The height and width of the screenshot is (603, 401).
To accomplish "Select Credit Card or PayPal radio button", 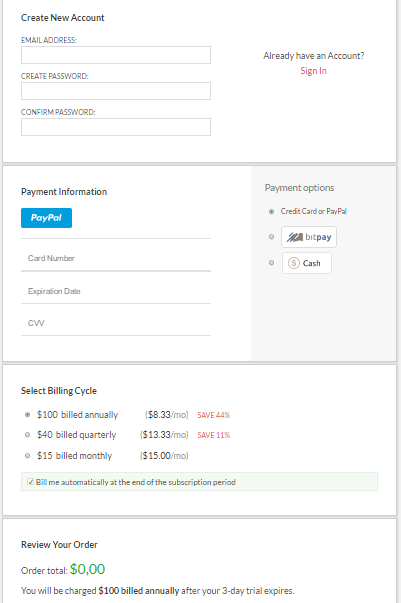I will (x=271, y=212).
